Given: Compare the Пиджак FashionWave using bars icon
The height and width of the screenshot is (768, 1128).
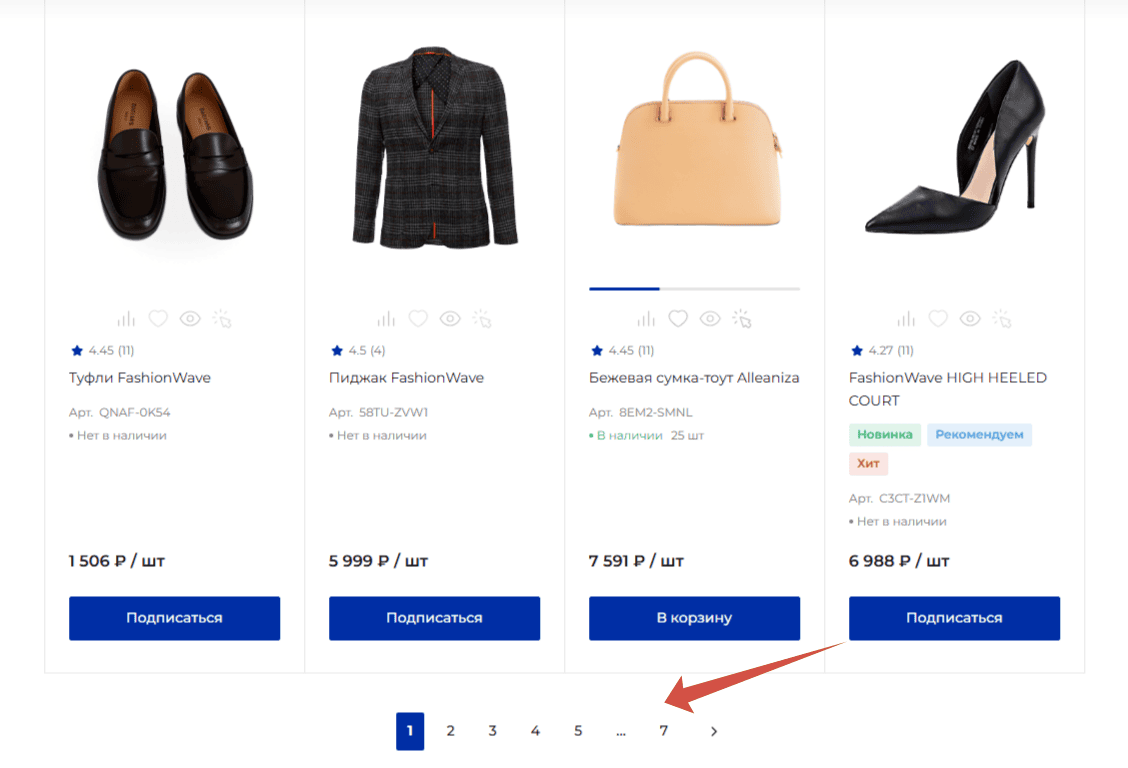Looking at the screenshot, I should (386, 318).
